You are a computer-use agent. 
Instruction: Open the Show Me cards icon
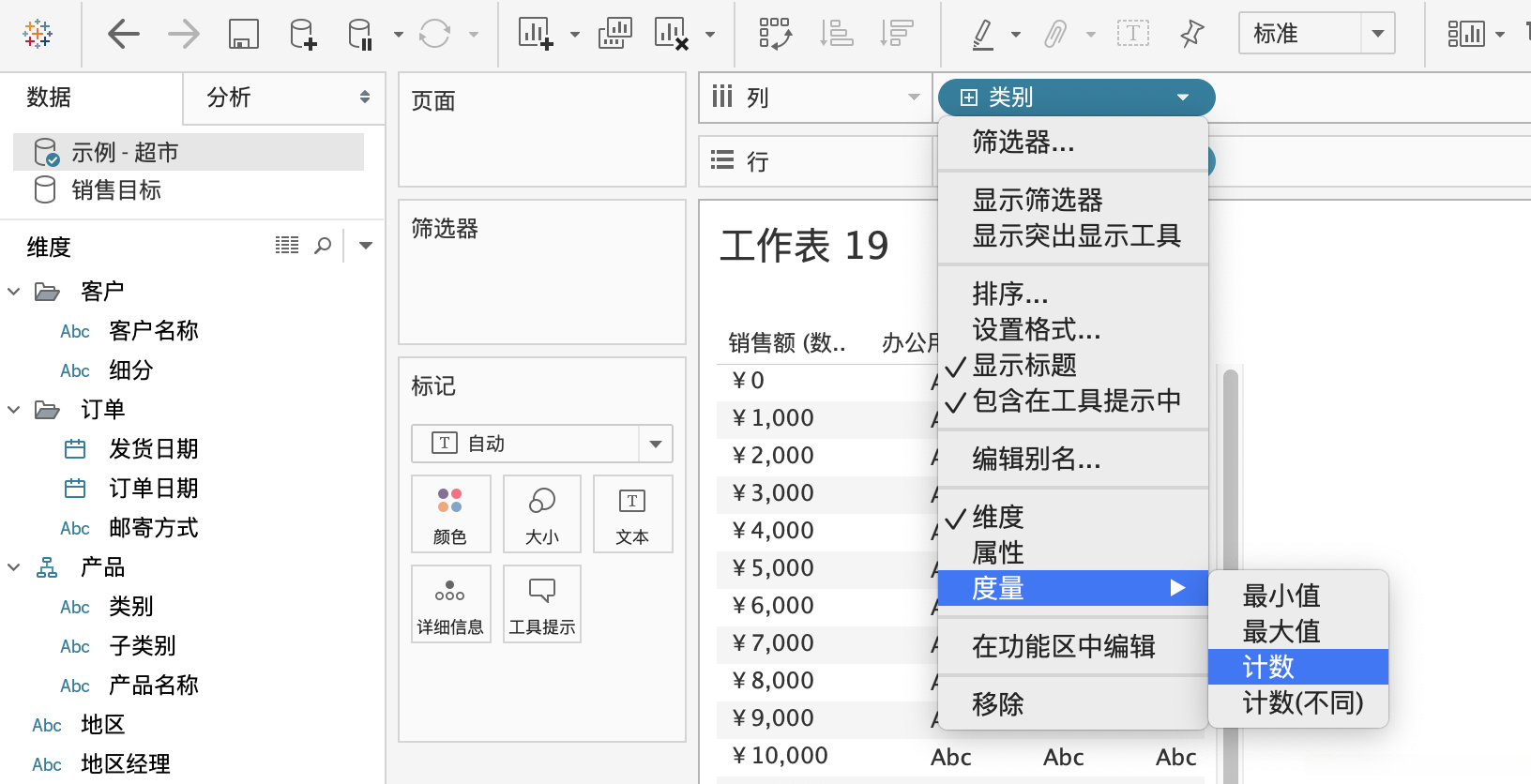click(1465, 34)
